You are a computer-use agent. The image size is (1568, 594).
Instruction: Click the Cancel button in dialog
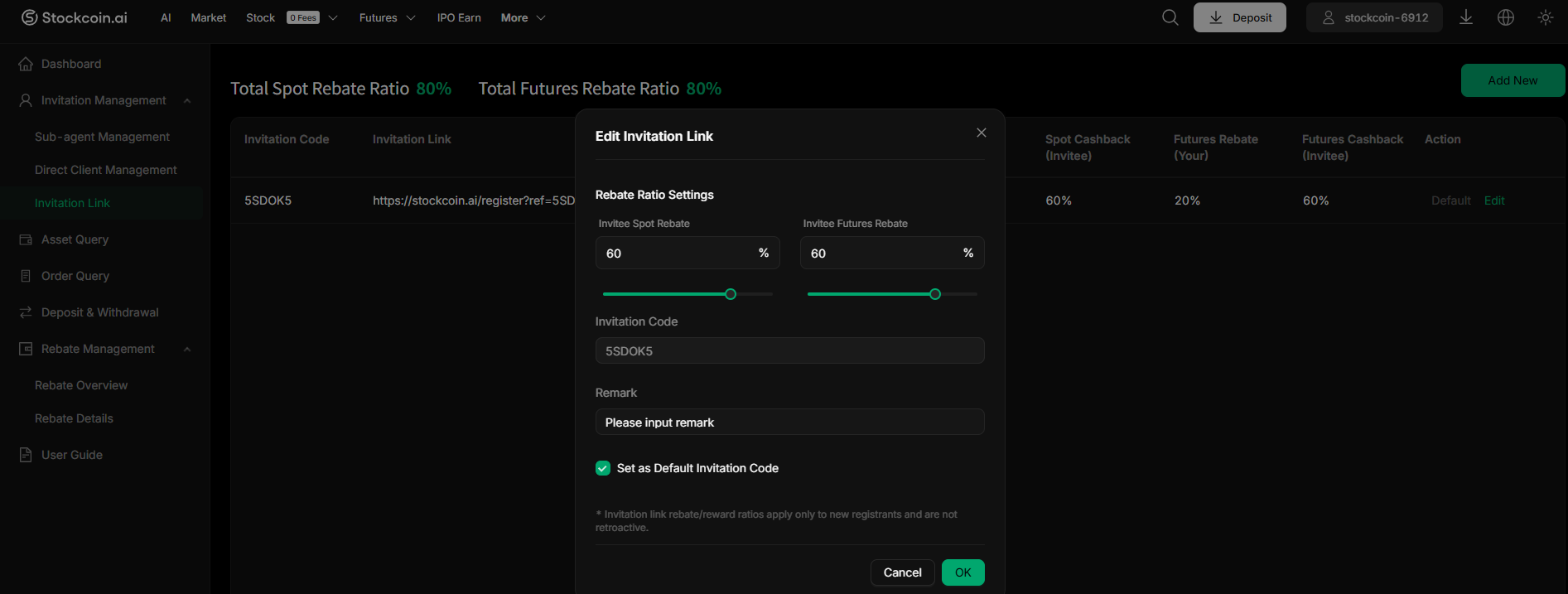pyautogui.click(x=902, y=572)
